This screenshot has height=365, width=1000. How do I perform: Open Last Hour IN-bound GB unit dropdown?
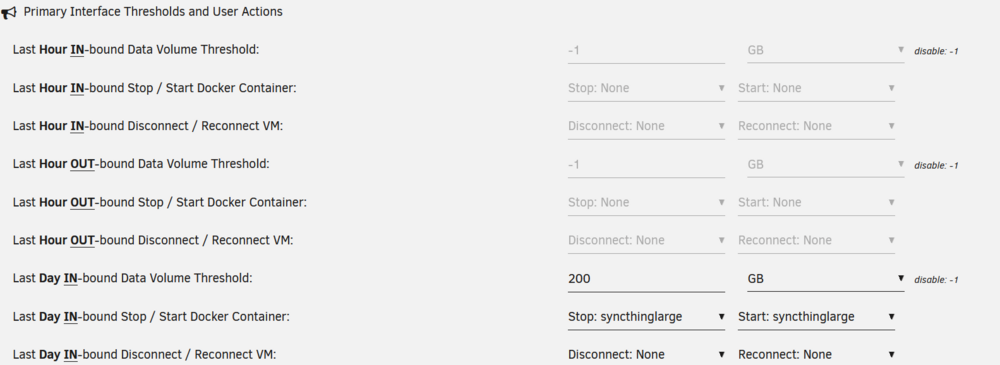click(x=825, y=50)
